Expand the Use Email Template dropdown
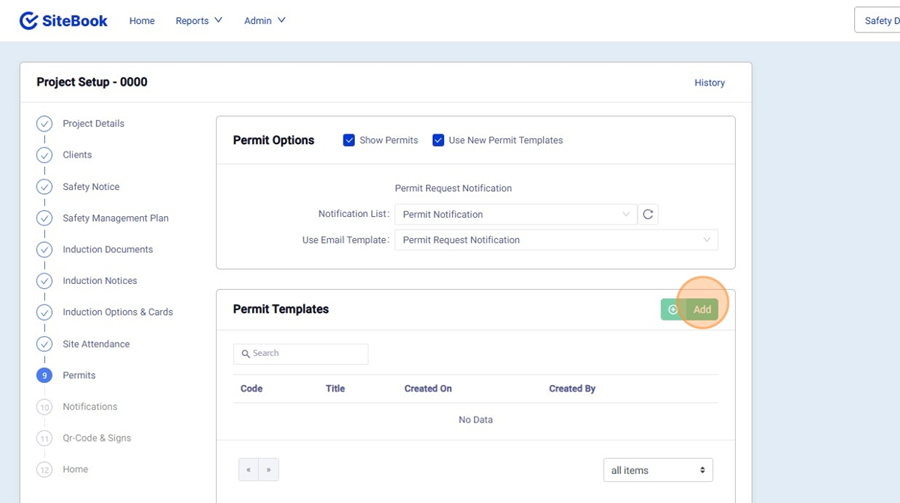The width and height of the screenshot is (900, 503). click(556, 240)
